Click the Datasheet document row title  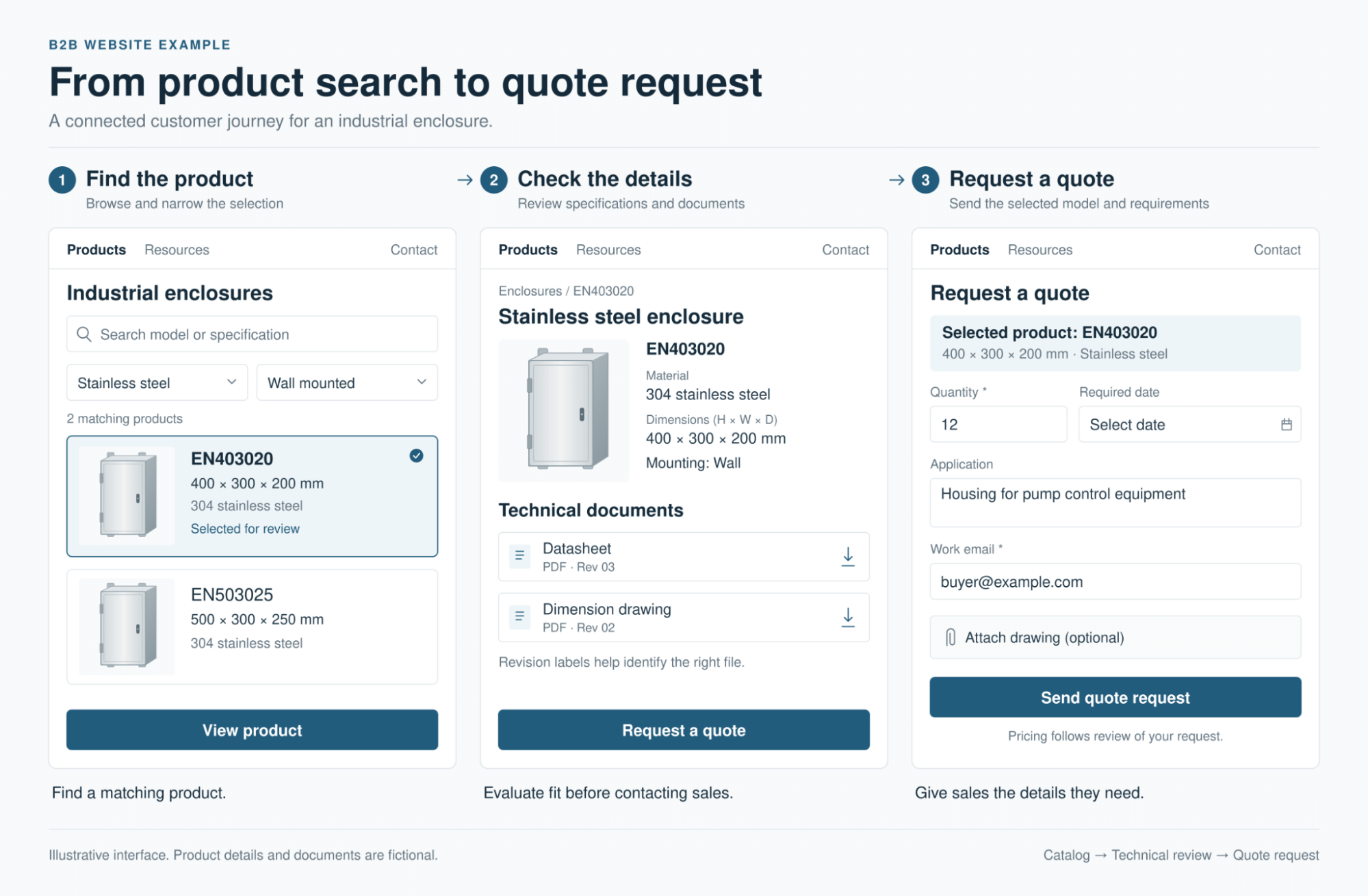tap(577, 549)
